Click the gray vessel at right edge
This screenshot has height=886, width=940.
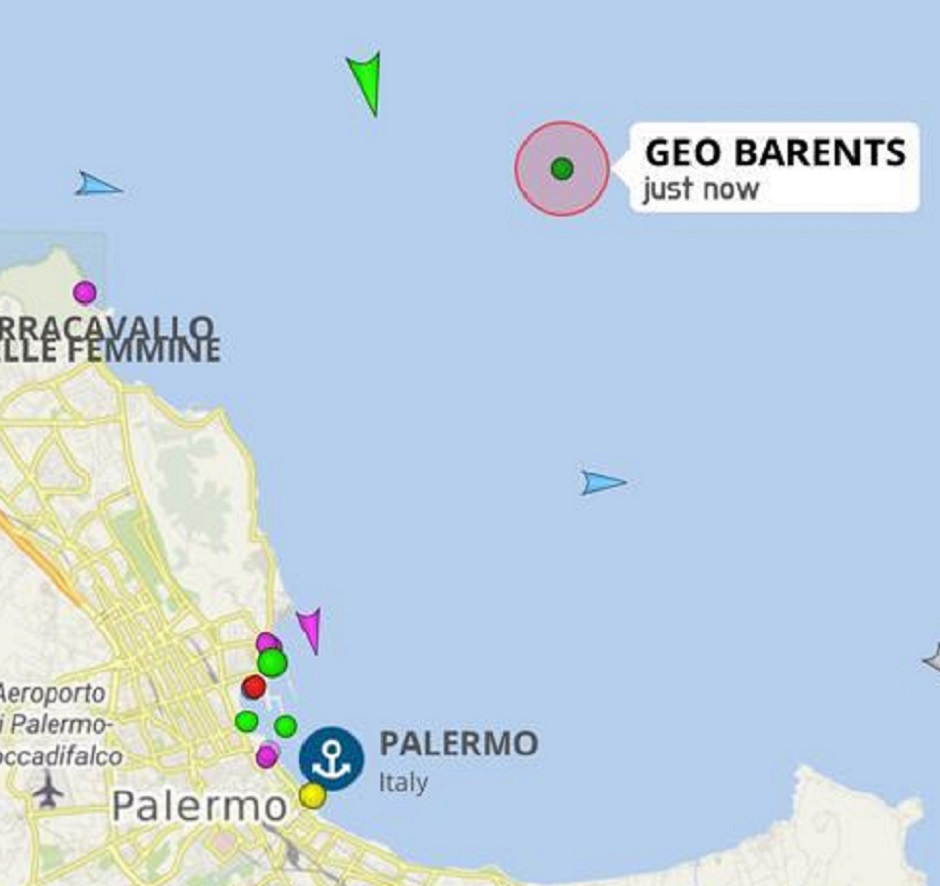click(932, 658)
